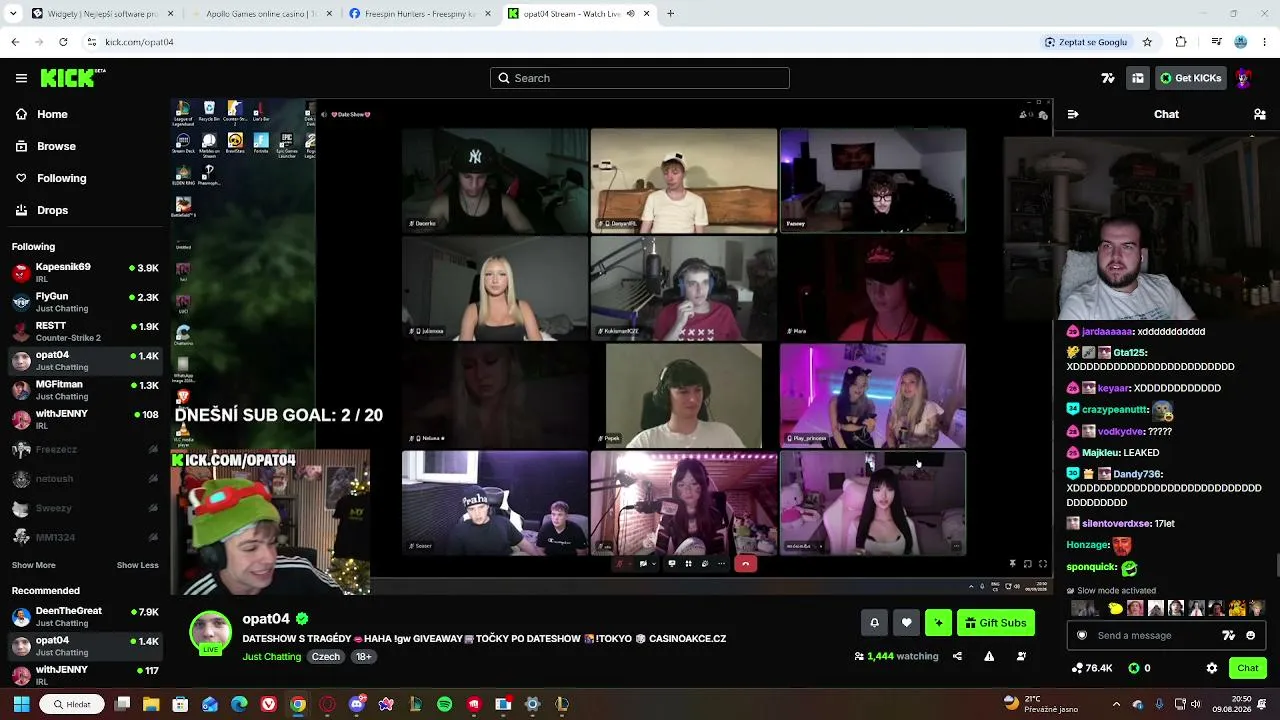This screenshot has height=720, width=1280.
Task: Mute the opat04 Stream tab audio
Action: coord(630,14)
